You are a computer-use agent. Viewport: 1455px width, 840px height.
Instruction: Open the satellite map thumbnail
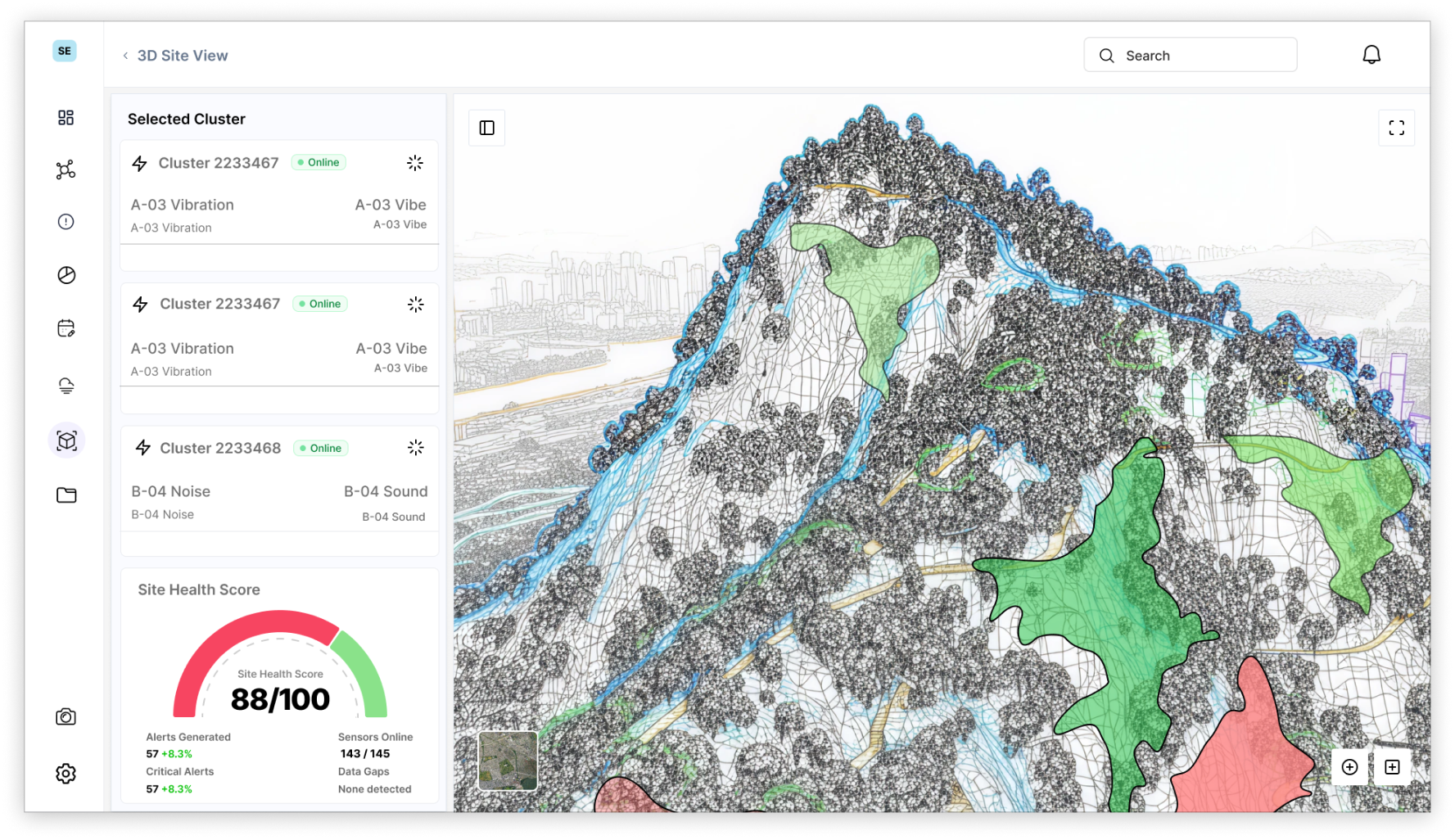pos(508,761)
